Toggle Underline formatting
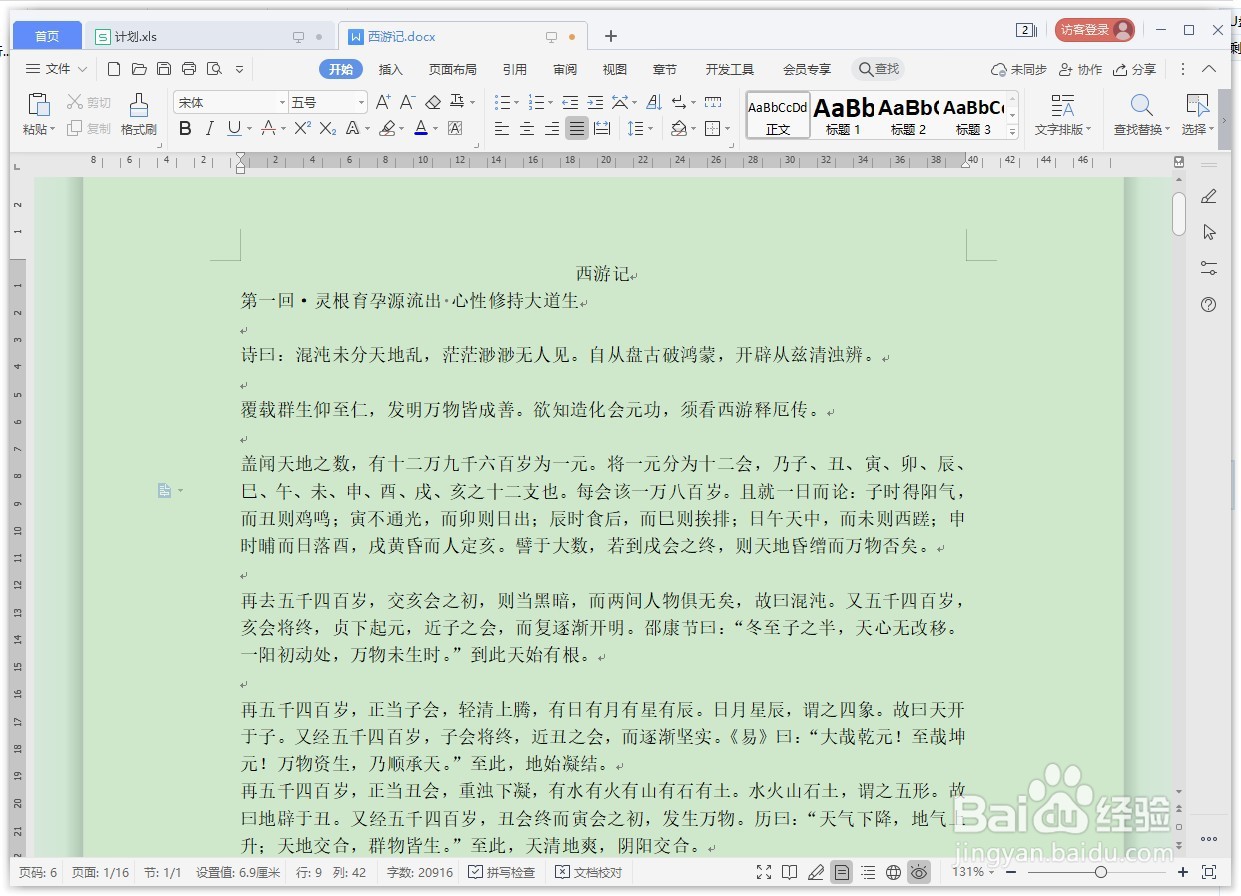Viewport: 1241px width, 896px height. pos(234,128)
